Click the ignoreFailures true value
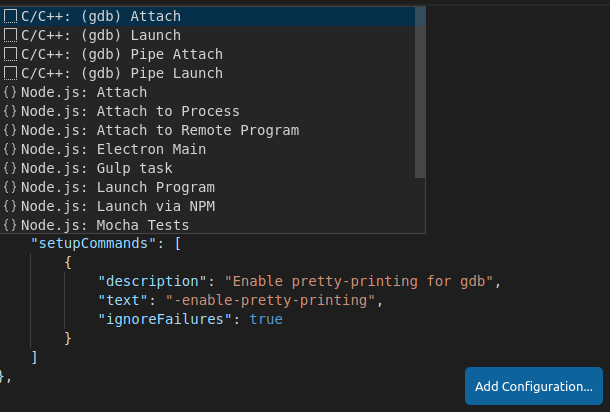This screenshot has width=610, height=412. pos(266,319)
